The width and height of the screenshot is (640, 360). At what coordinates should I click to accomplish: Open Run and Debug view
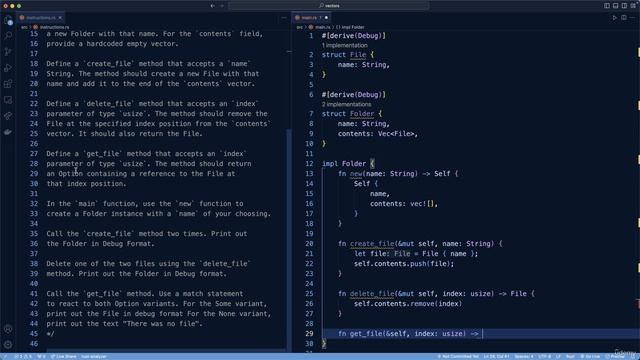[x=8, y=68]
